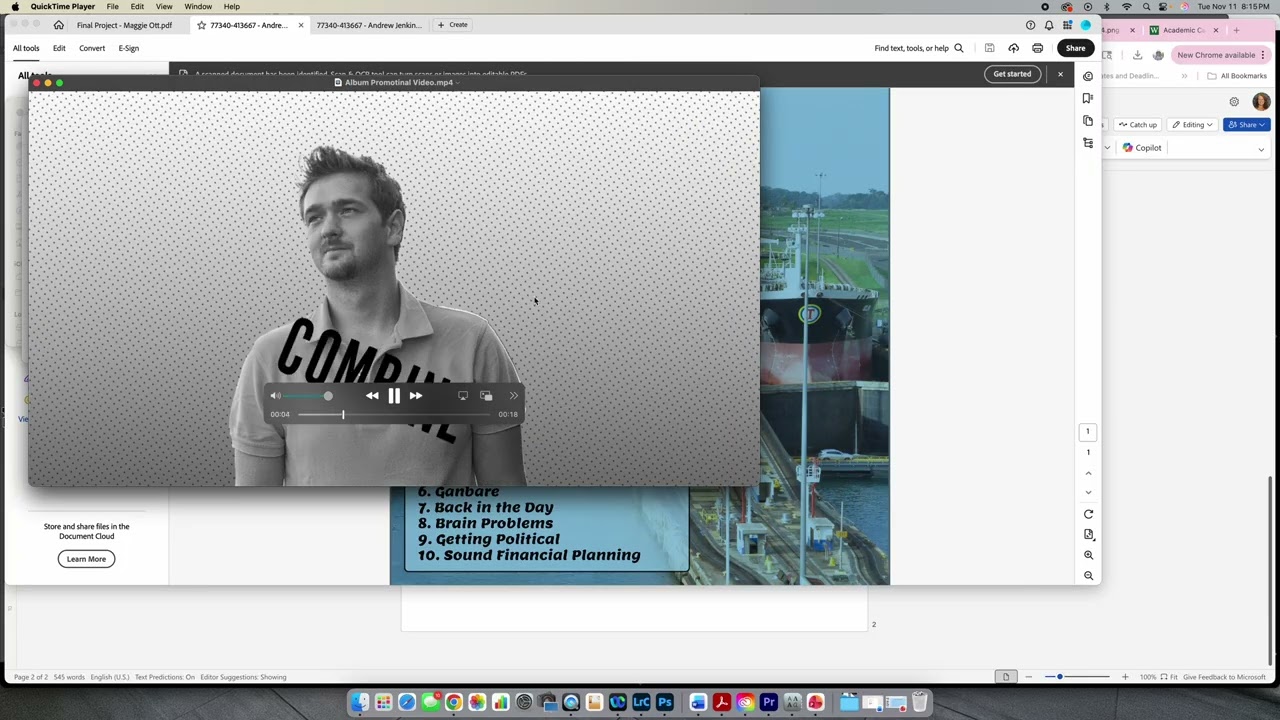Zoom out with Acrobat magnifier minus
This screenshot has height=720, width=1280.
click(1088, 576)
